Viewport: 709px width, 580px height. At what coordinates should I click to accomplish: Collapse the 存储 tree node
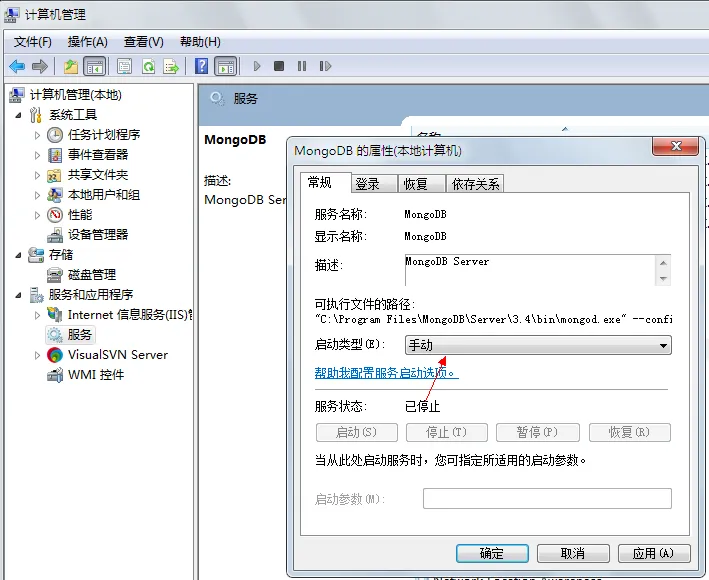tap(18, 255)
